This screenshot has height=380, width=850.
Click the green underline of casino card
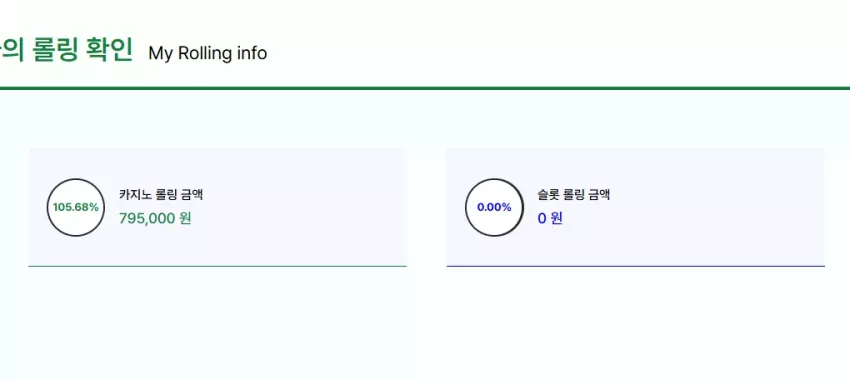tap(217, 266)
